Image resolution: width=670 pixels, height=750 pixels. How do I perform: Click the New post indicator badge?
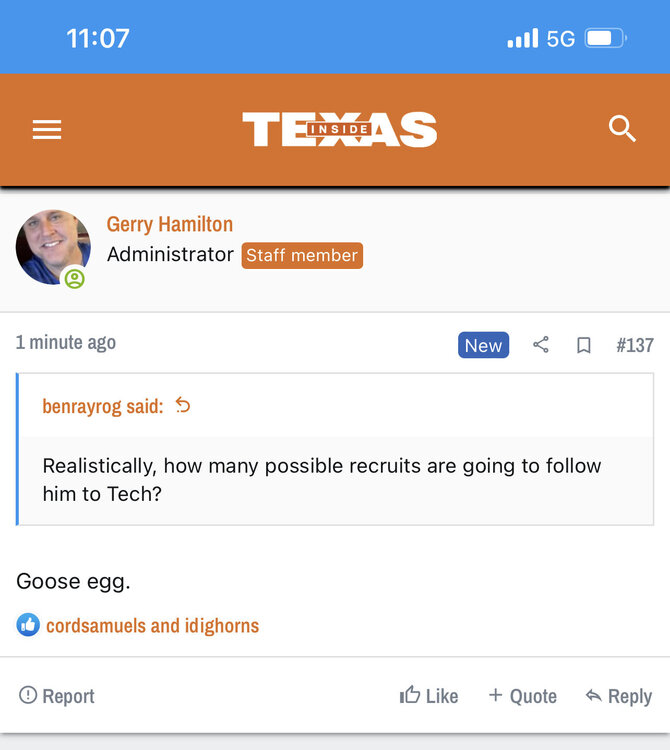click(x=483, y=345)
